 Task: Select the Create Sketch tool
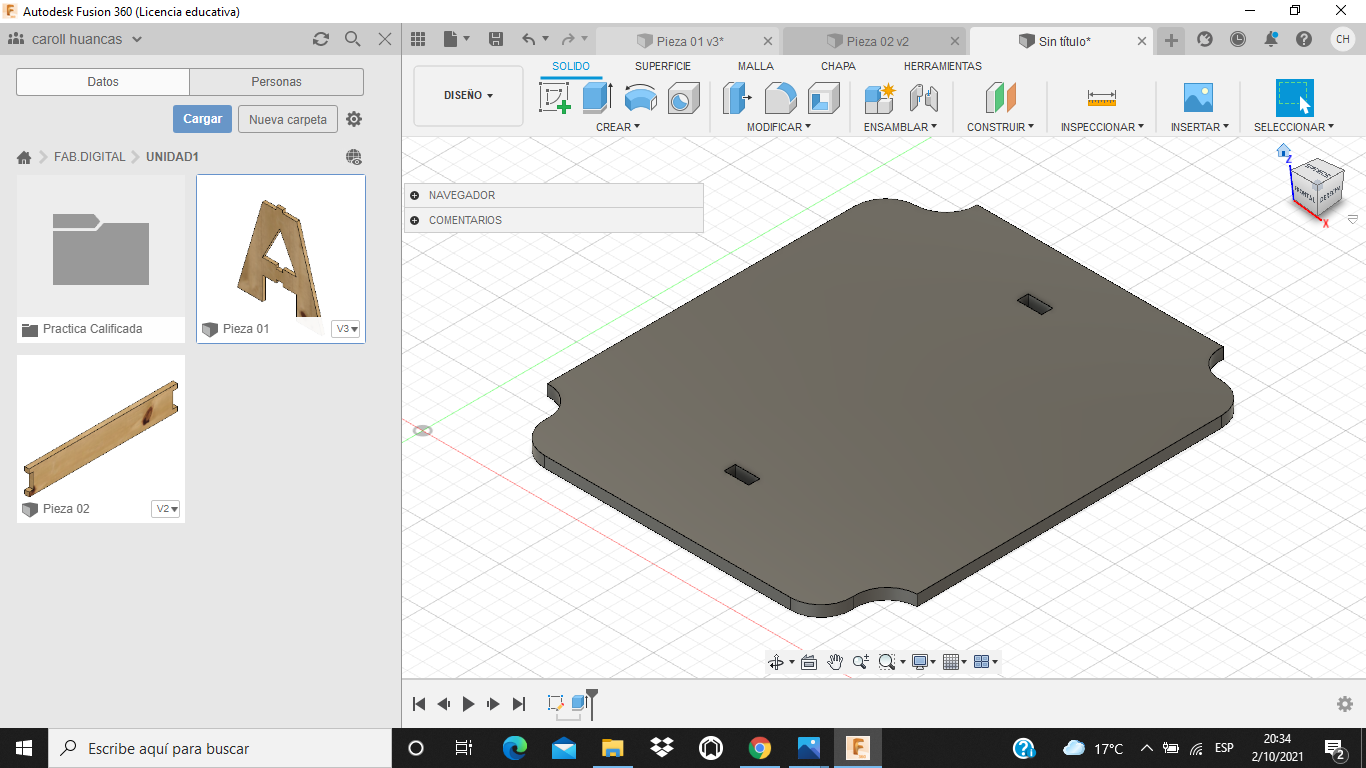point(555,98)
